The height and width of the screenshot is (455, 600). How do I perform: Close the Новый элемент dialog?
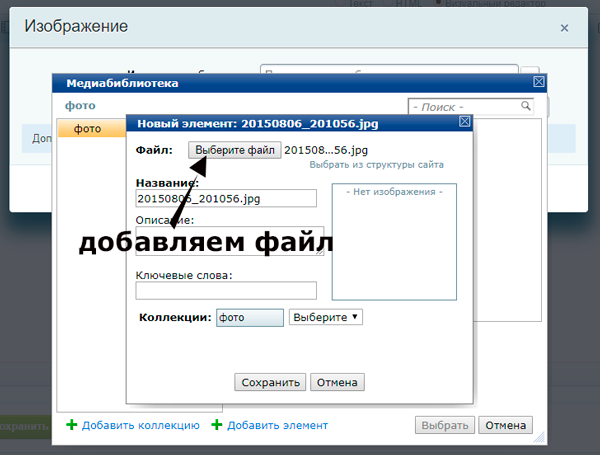pos(465,122)
